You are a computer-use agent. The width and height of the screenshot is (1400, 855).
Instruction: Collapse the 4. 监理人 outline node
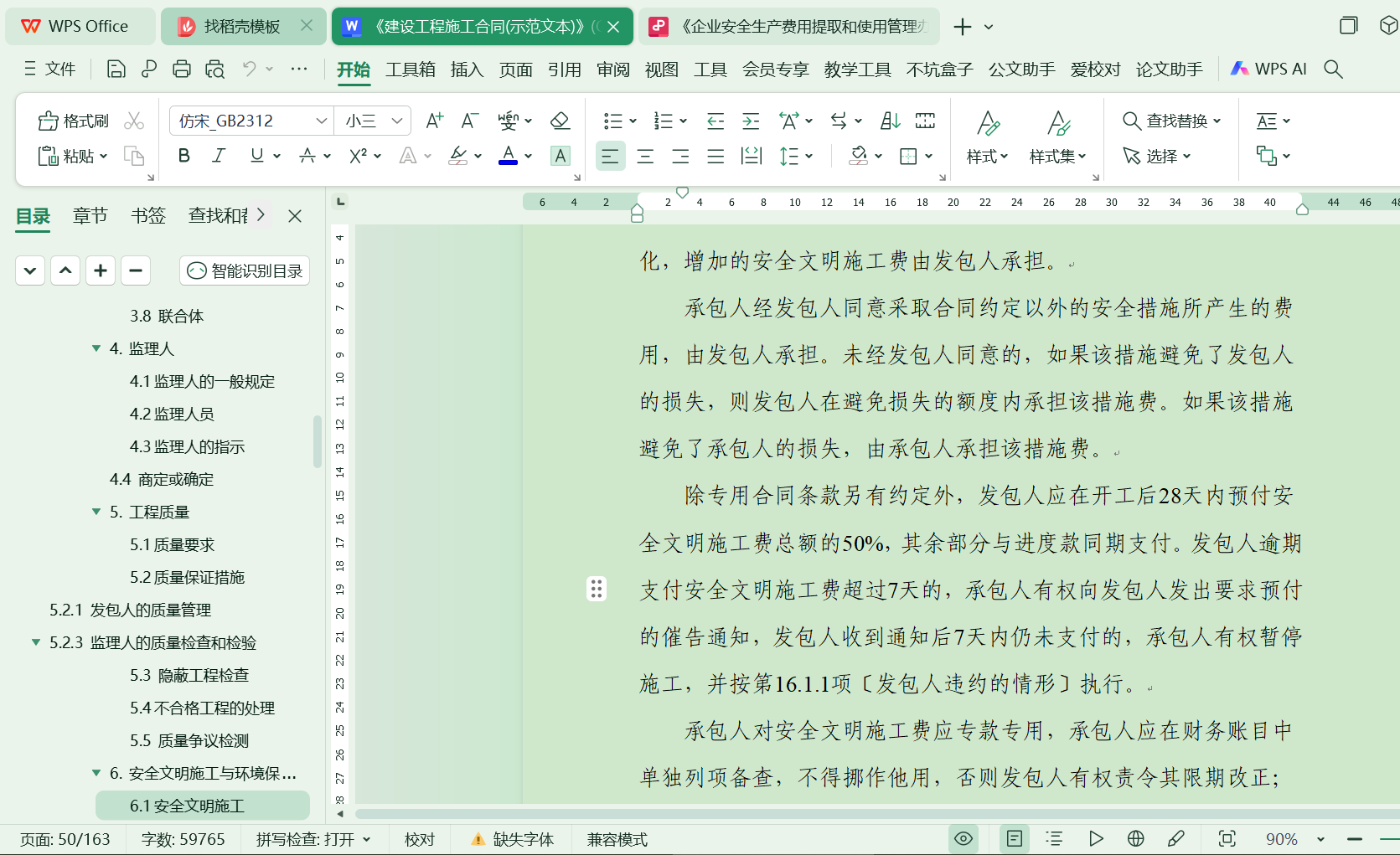(x=96, y=348)
